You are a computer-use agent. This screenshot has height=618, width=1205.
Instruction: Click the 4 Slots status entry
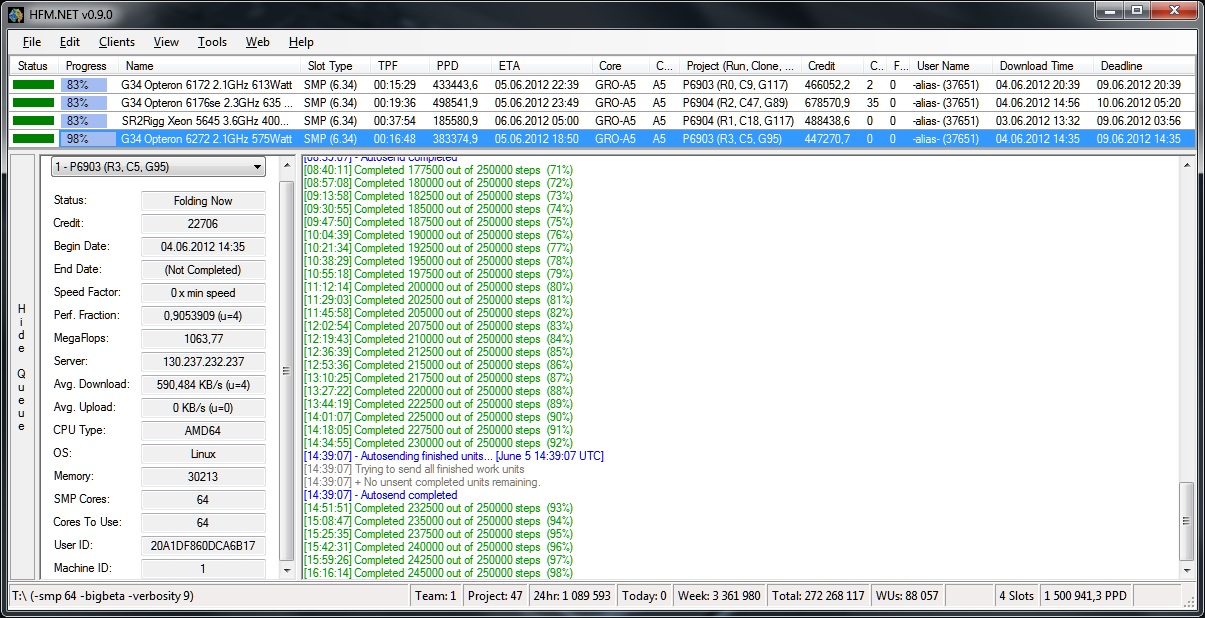[1016, 596]
